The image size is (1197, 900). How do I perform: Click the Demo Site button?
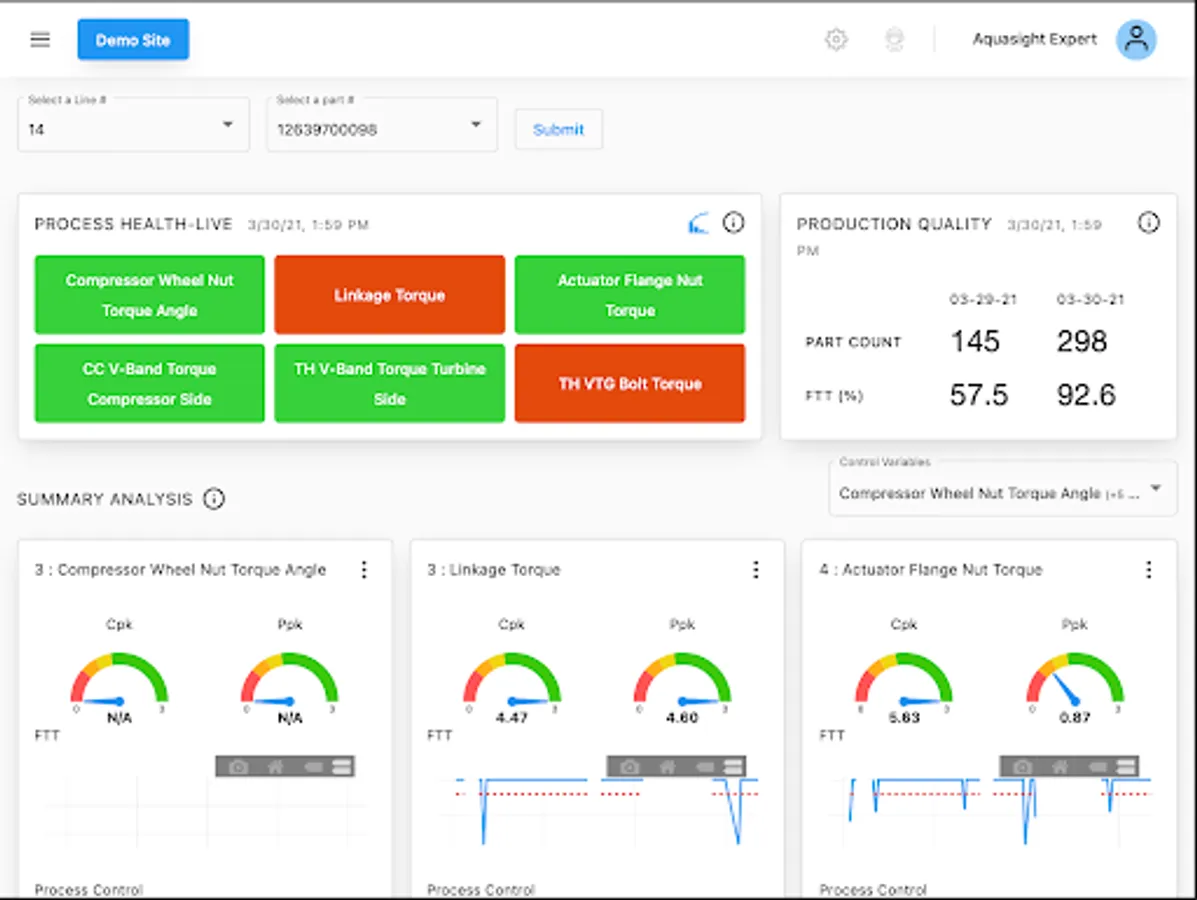tap(133, 40)
